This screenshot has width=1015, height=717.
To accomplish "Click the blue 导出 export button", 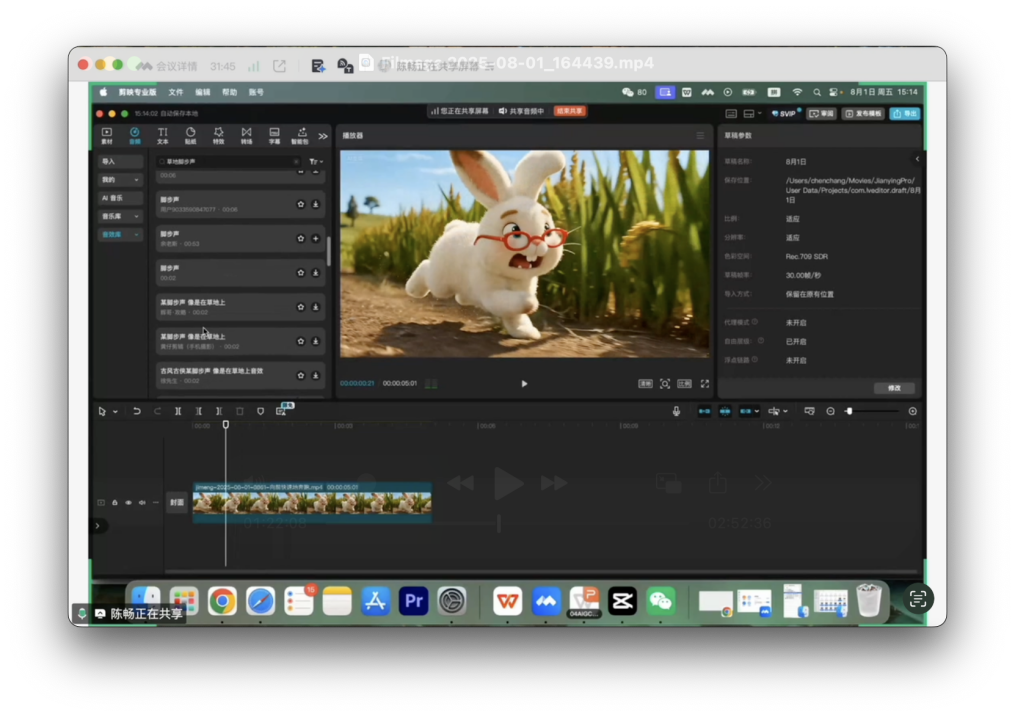I will (x=904, y=114).
